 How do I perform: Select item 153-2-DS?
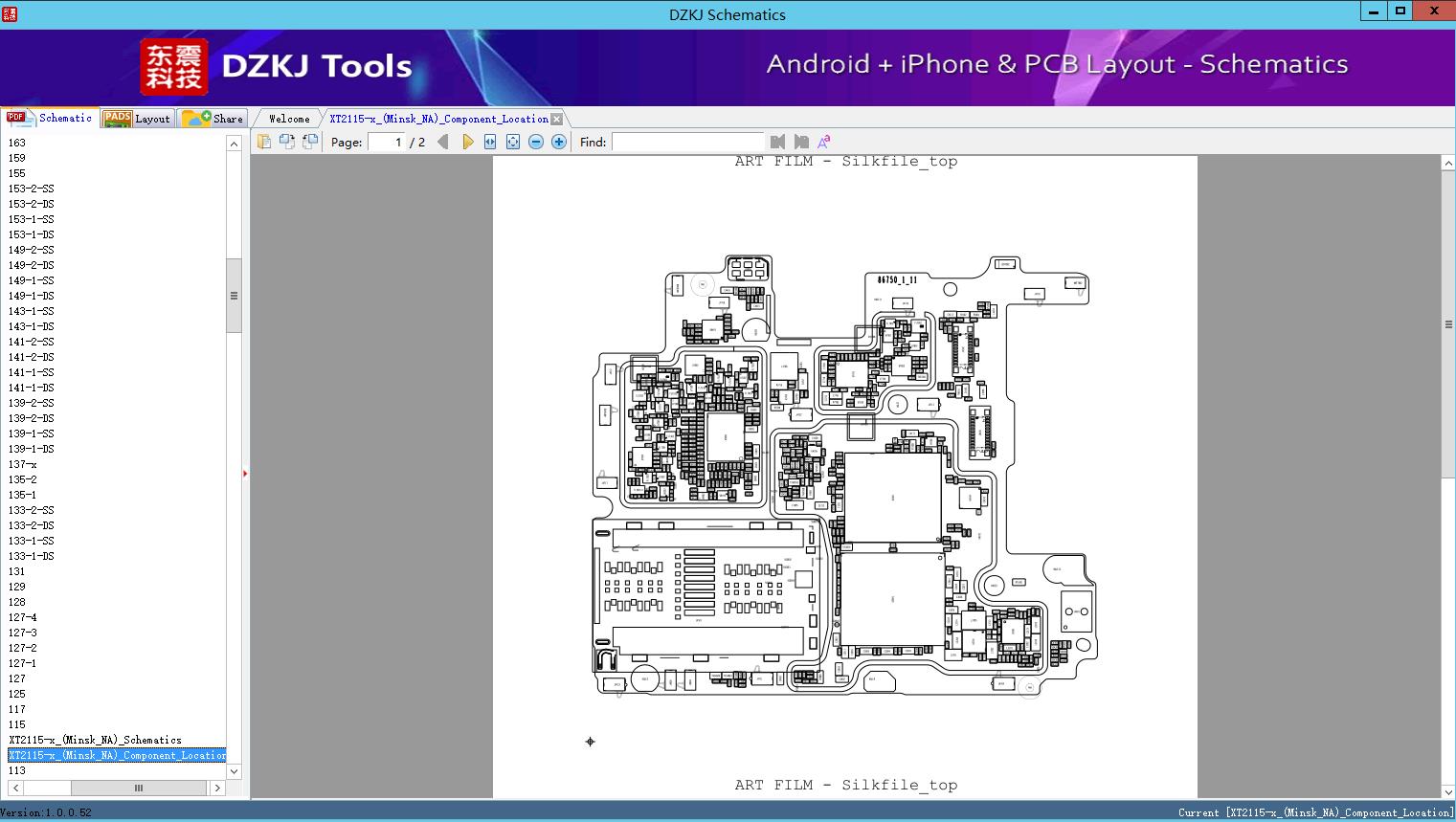tap(32, 204)
